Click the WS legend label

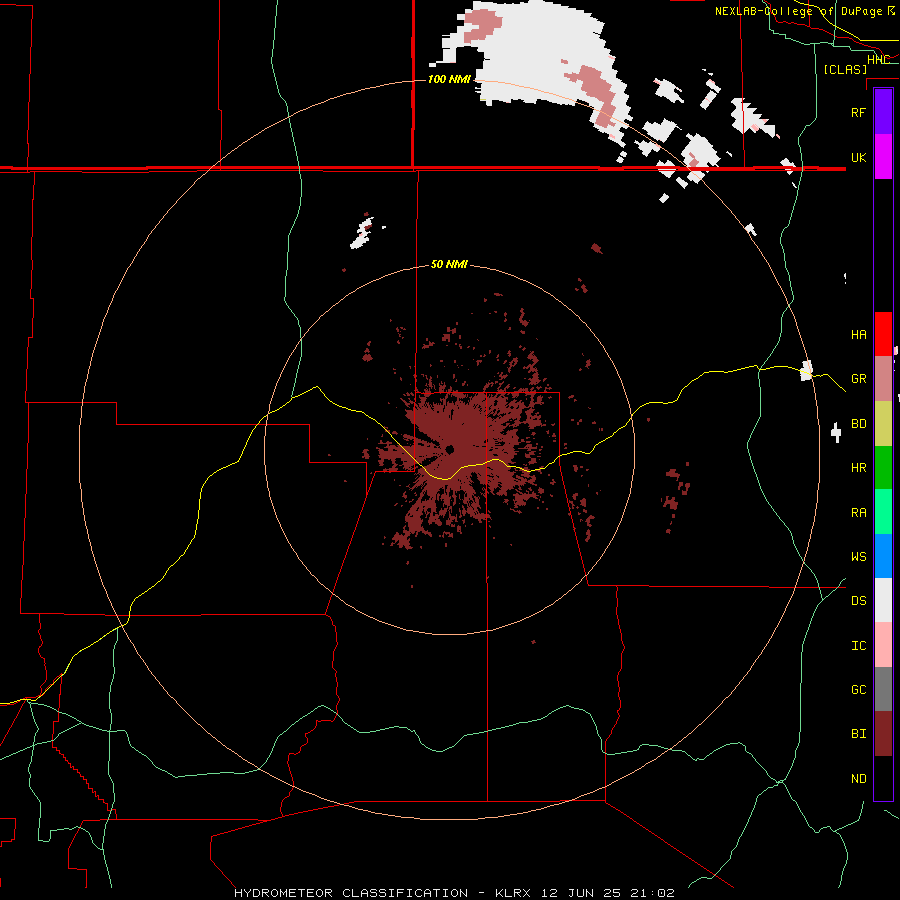pos(858,557)
